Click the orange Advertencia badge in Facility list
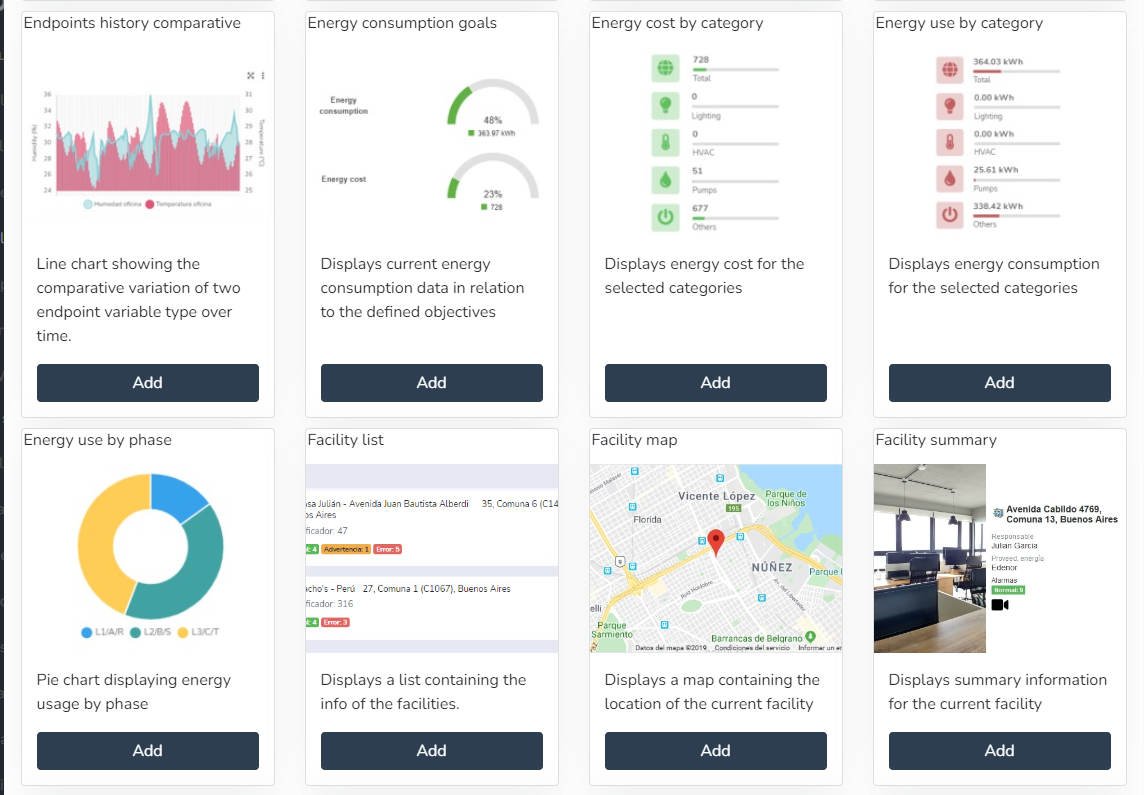The width and height of the screenshot is (1144, 795). [x=346, y=549]
